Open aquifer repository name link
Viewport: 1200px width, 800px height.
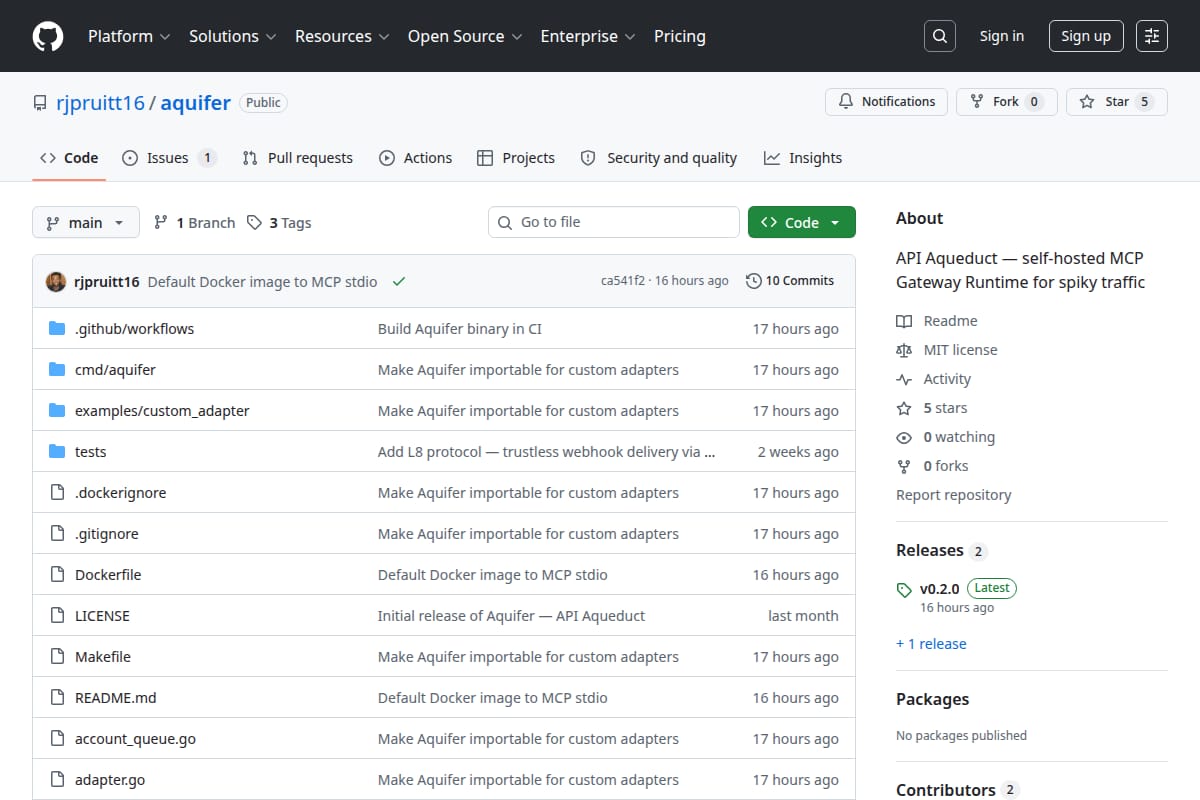[196, 102]
